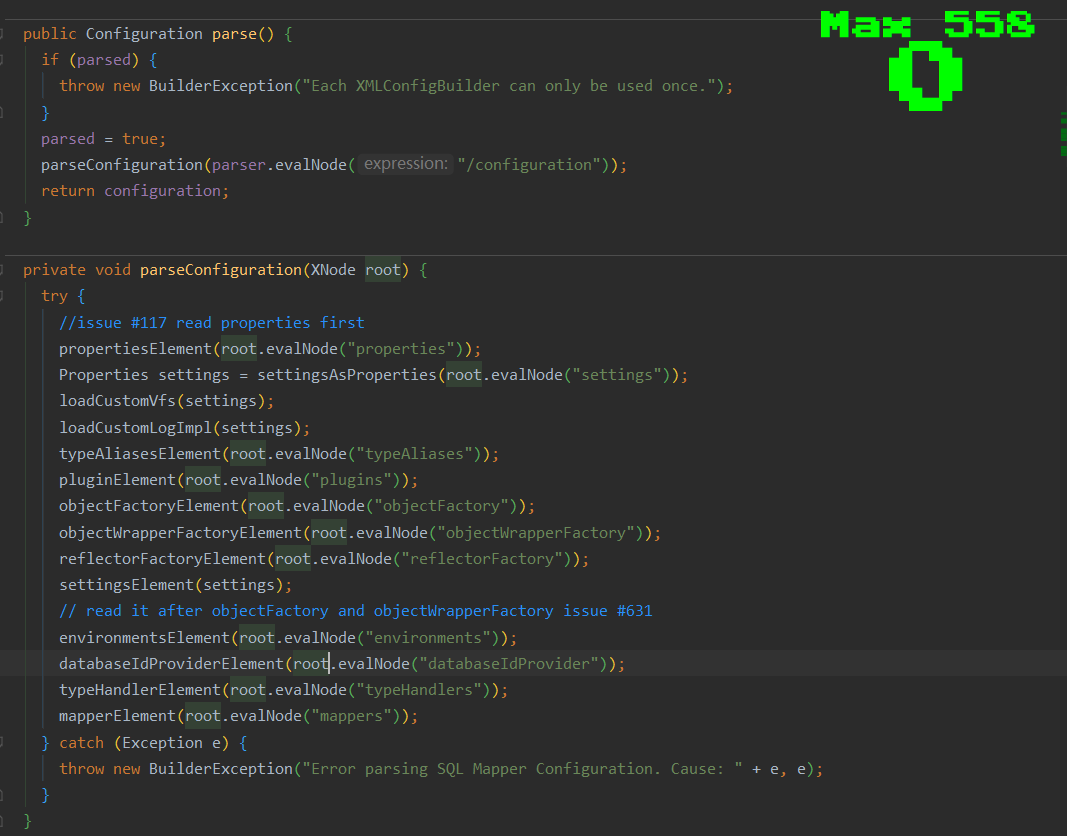The width and height of the screenshot is (1067, 836).
Task: Click the "environments" string literal
Action: [x=428, y=638]
